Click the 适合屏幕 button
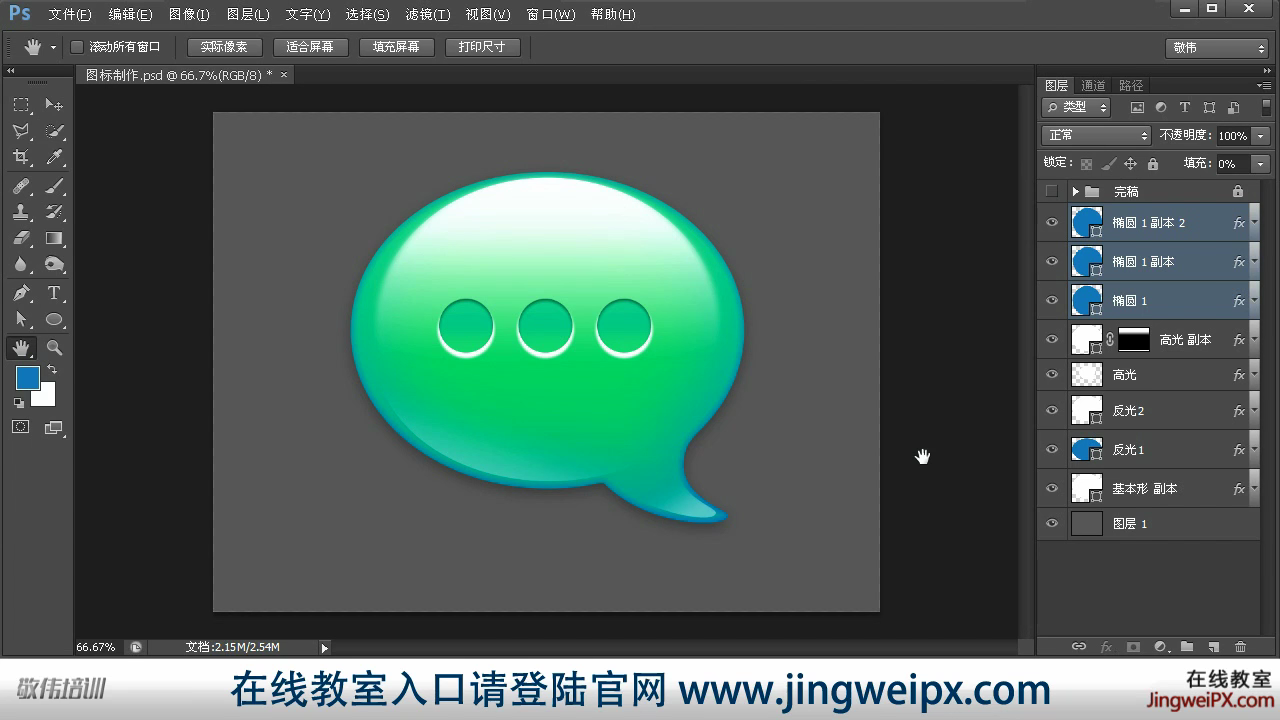Image resolution: width=1280 pixels, height=720 pixels. [310, 47]
